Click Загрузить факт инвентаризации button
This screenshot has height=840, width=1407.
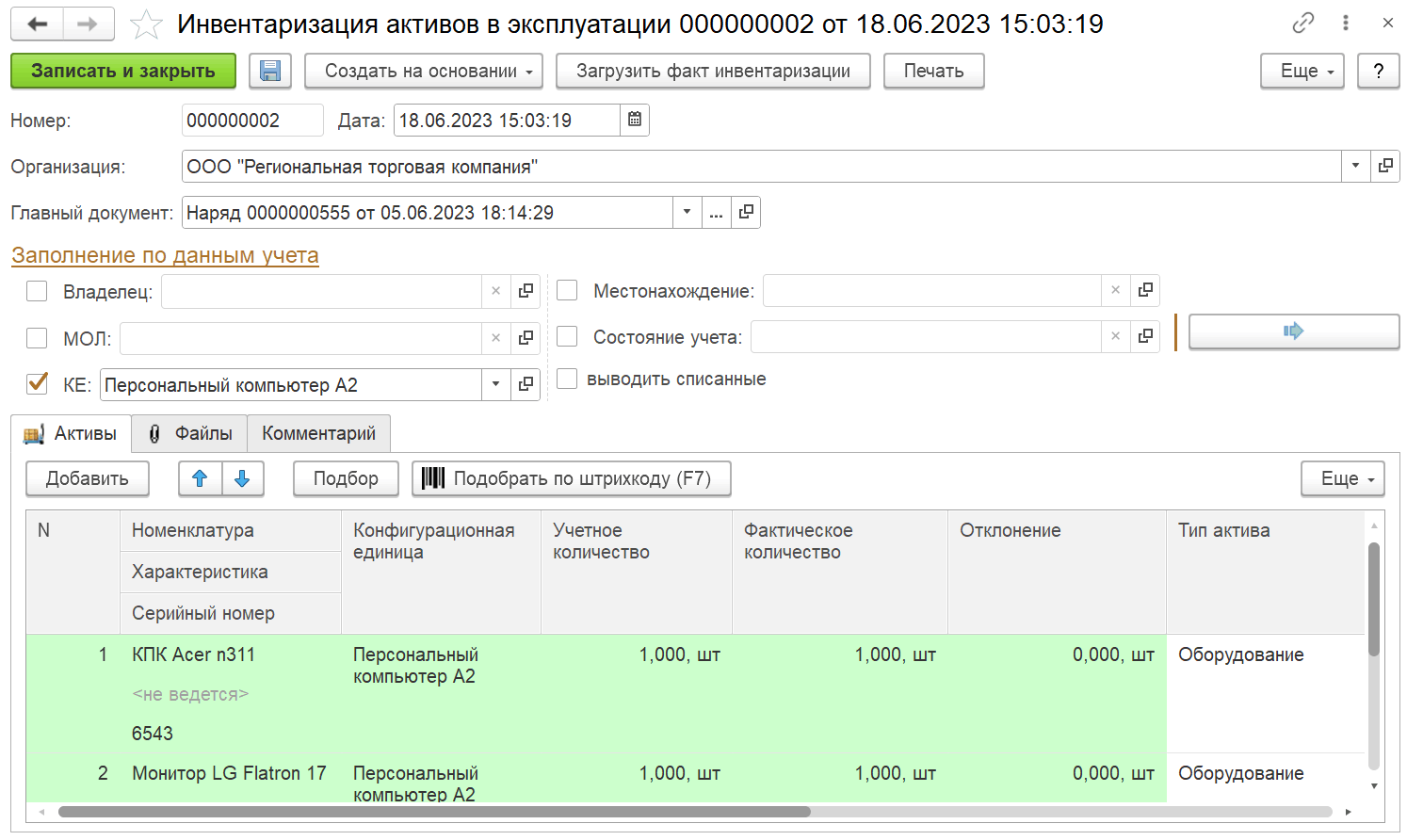tap(713, 71)
